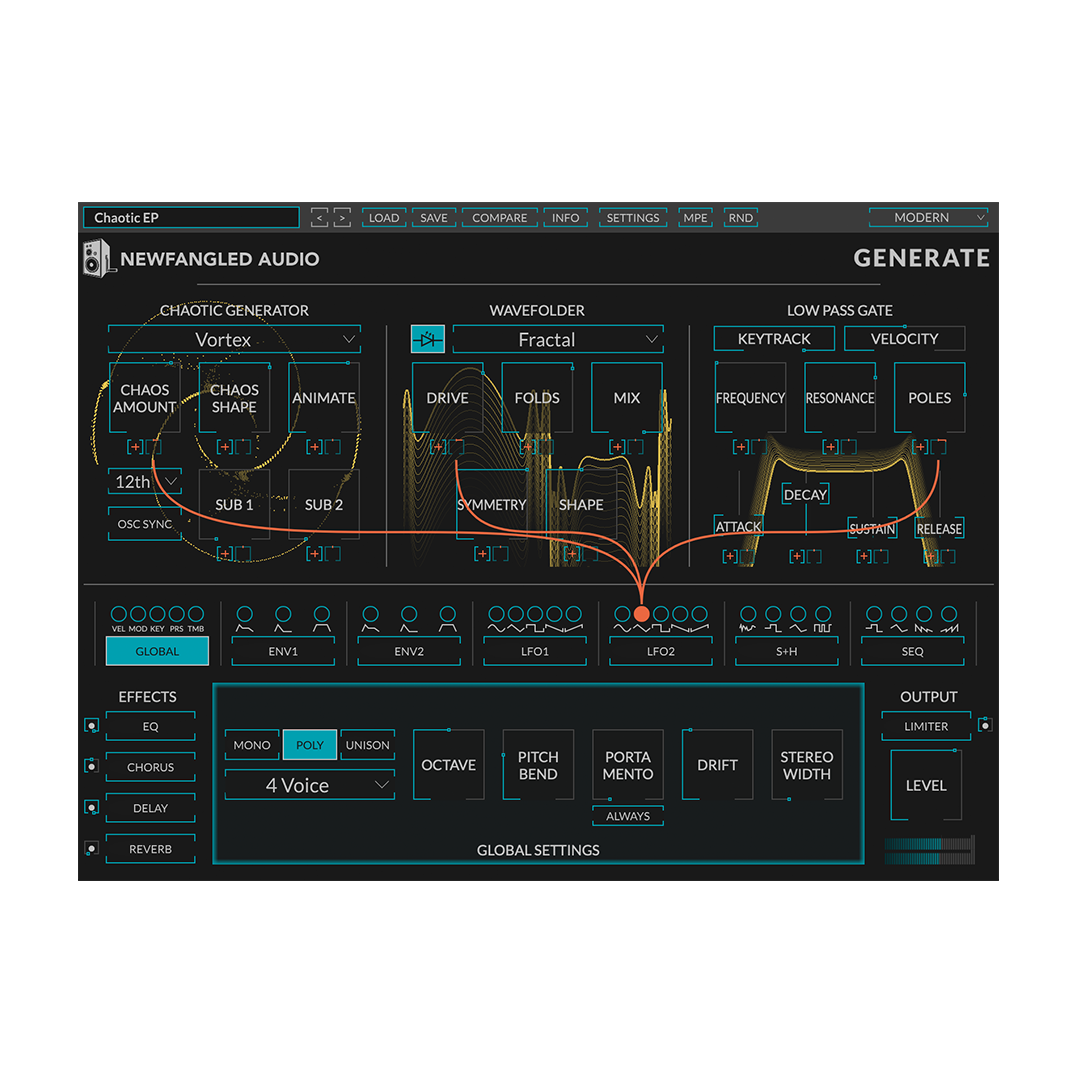Select the MOD modulation source circle
This screenshot has width=1080, height=1080.
pyautogui.click(x=138, y=614)
